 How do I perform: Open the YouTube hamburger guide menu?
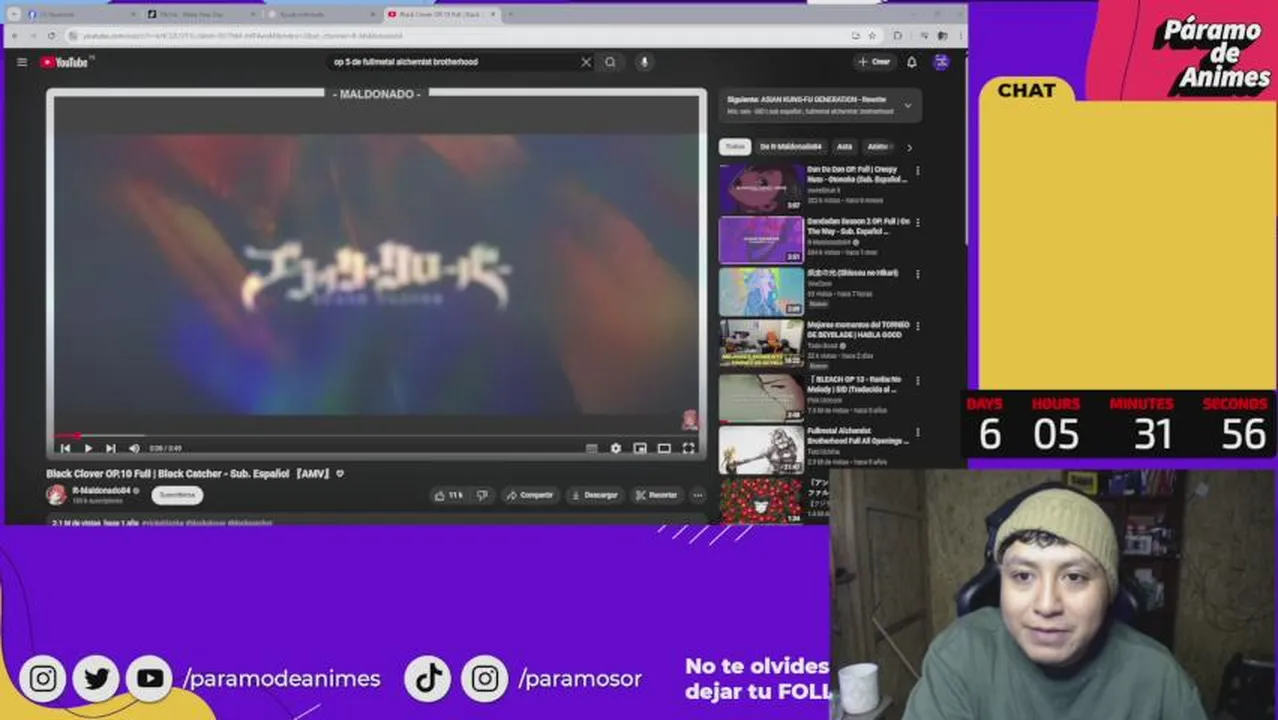(x=22, y=62)
